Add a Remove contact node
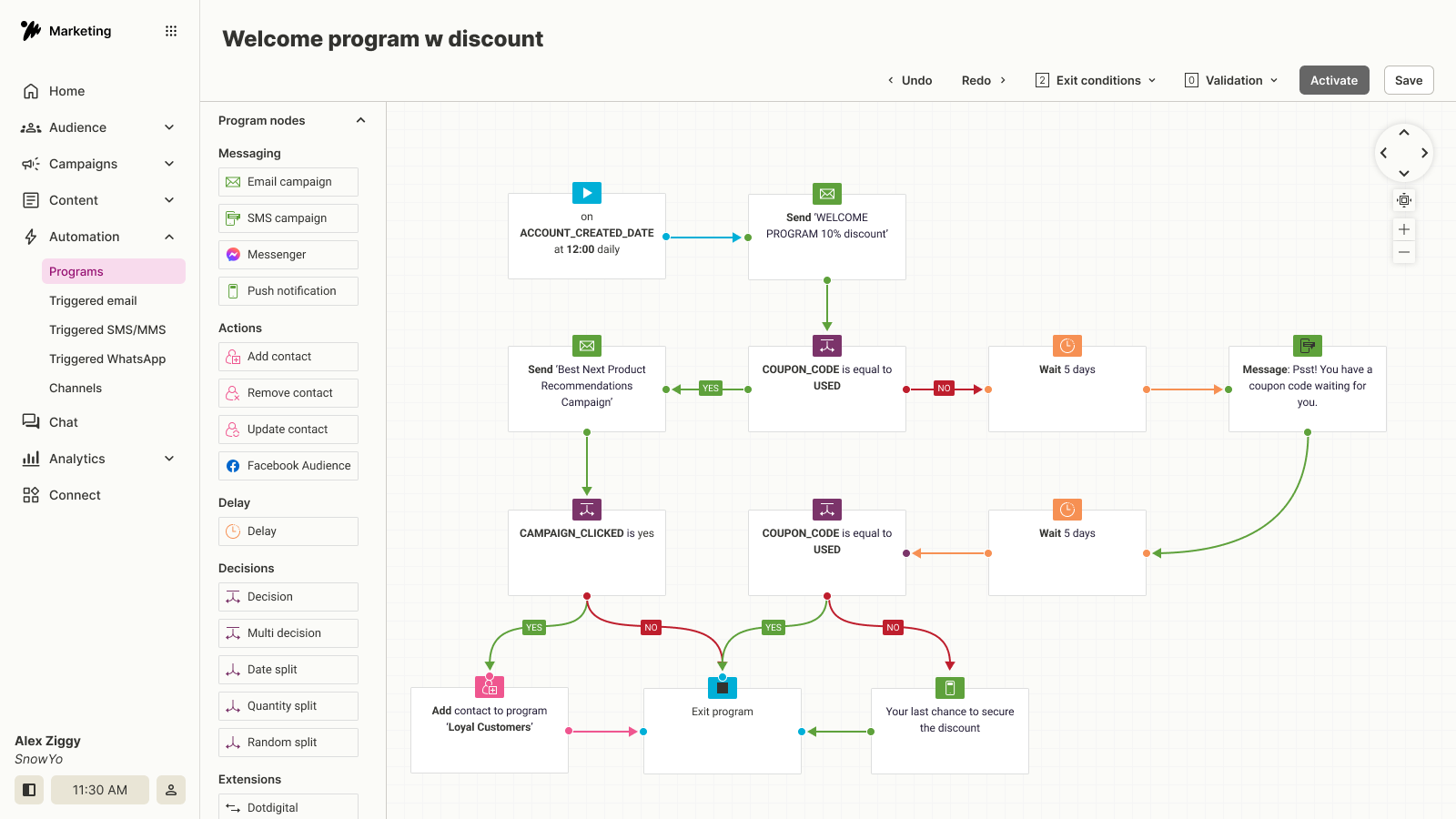The width and height of the screenshot is (1456, 819). 288,393
